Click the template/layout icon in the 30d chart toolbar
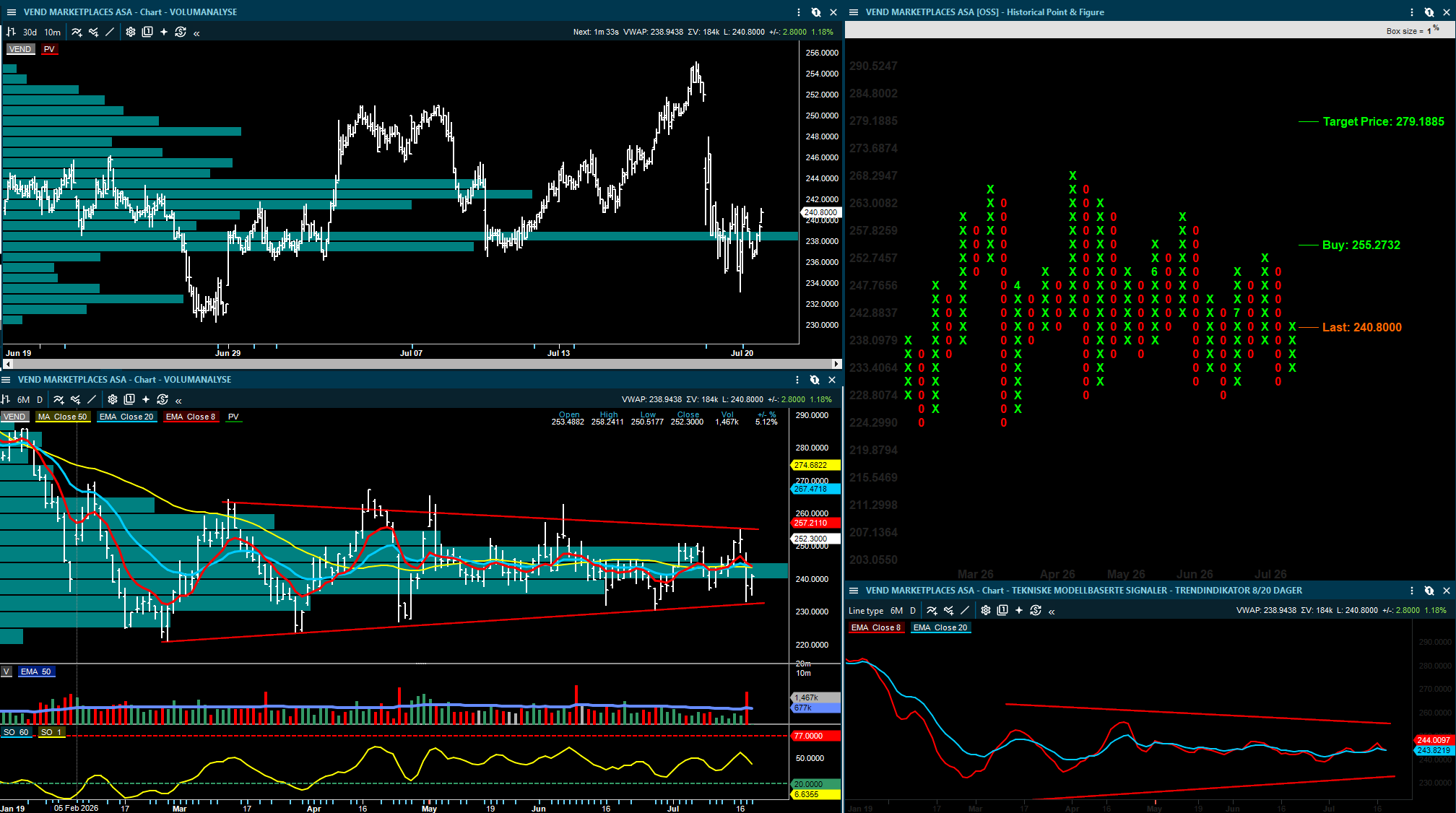This screenshot has width=1456, height=813. click(x=147, y=32)
